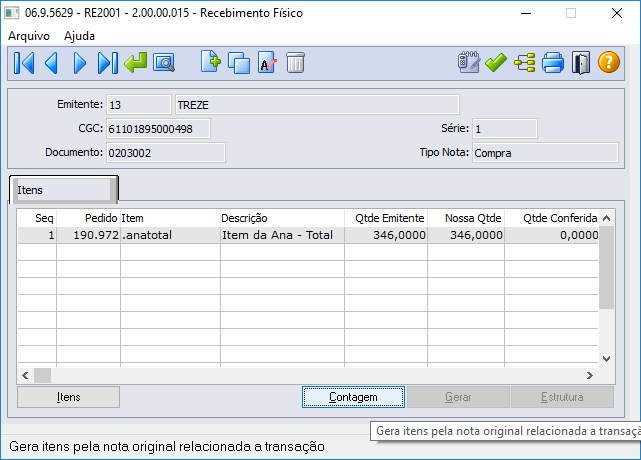
Task: Click the Qtde Emitente column header
Action: tap(386, 218)
